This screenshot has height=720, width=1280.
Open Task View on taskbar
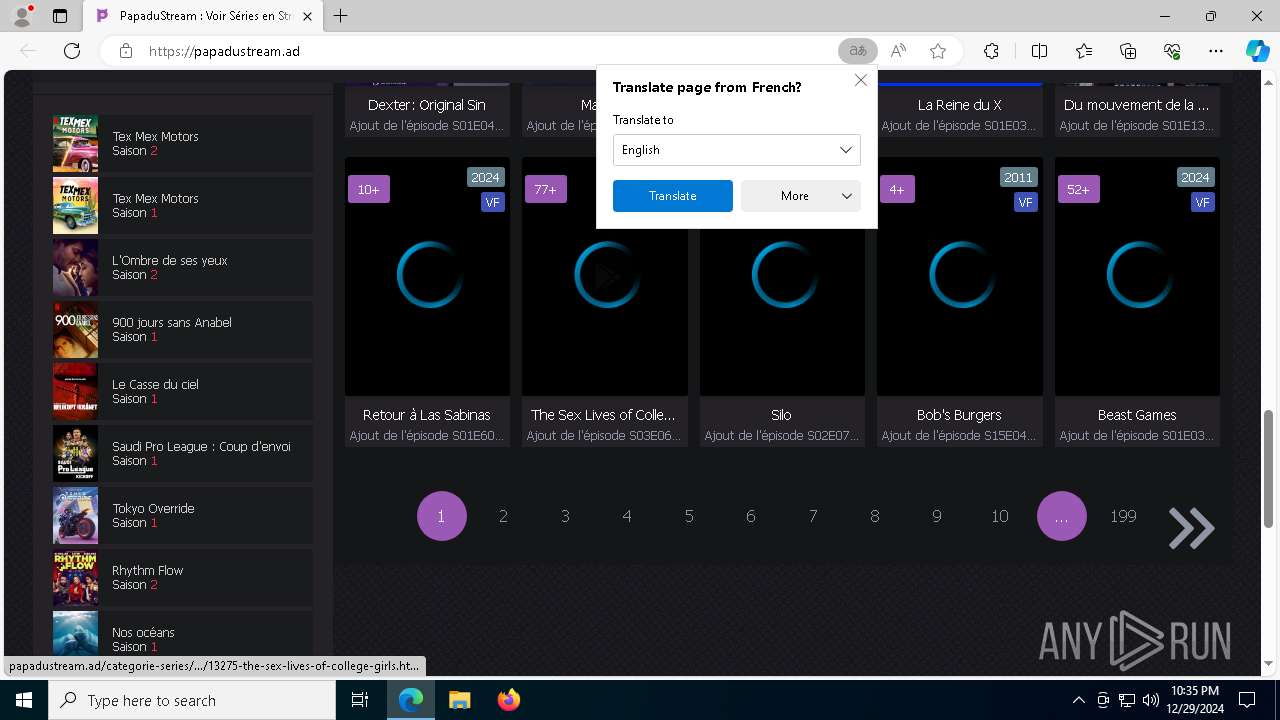[x=360, y=700]
